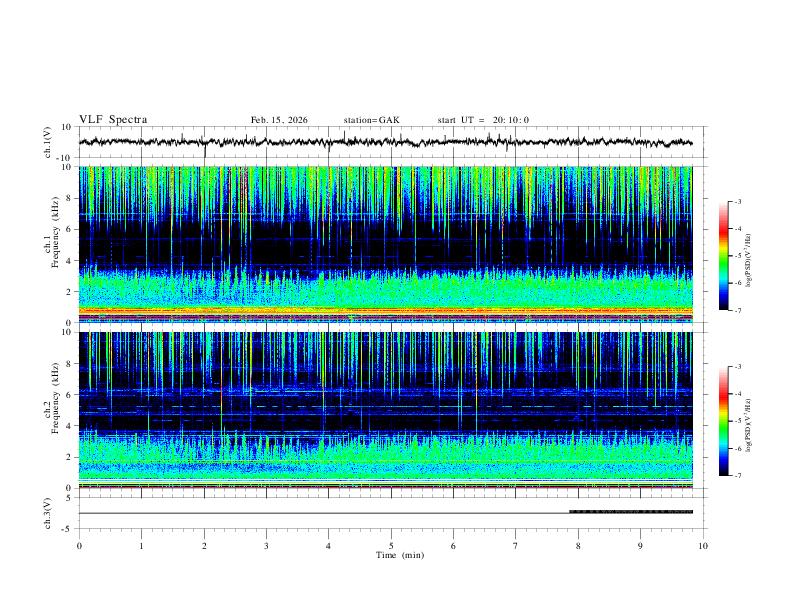Click the "ch.3(V)" axis label
This screenshot has height=612, width=792.
47,513
